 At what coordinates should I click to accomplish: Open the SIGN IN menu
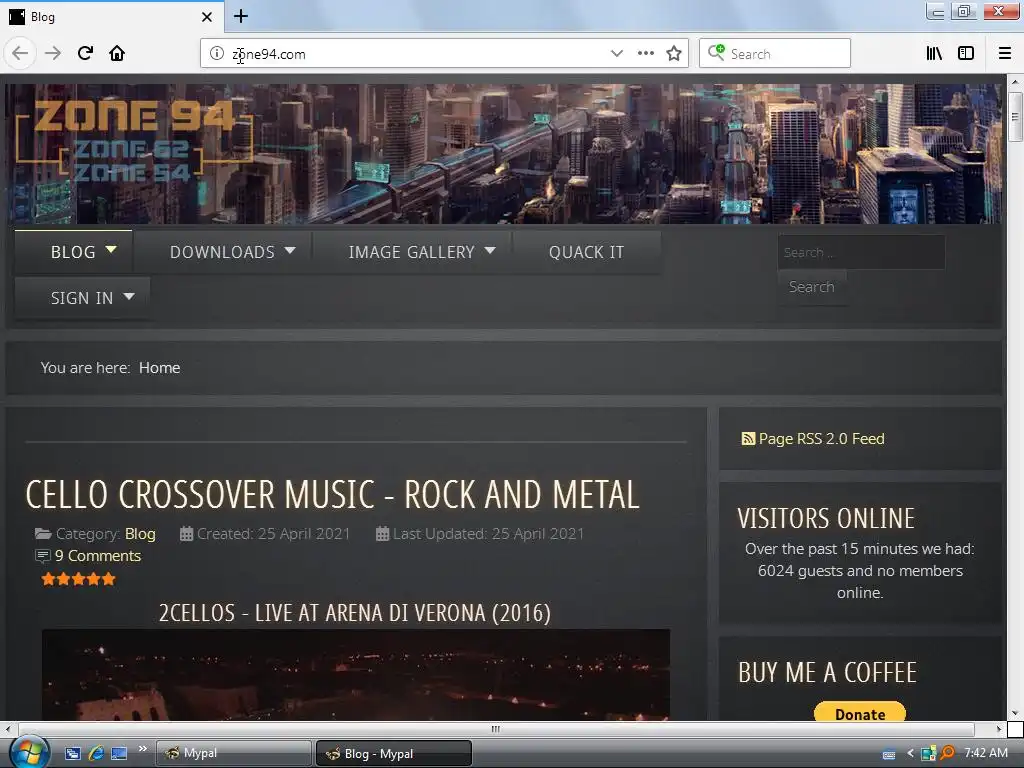(82, 298)
